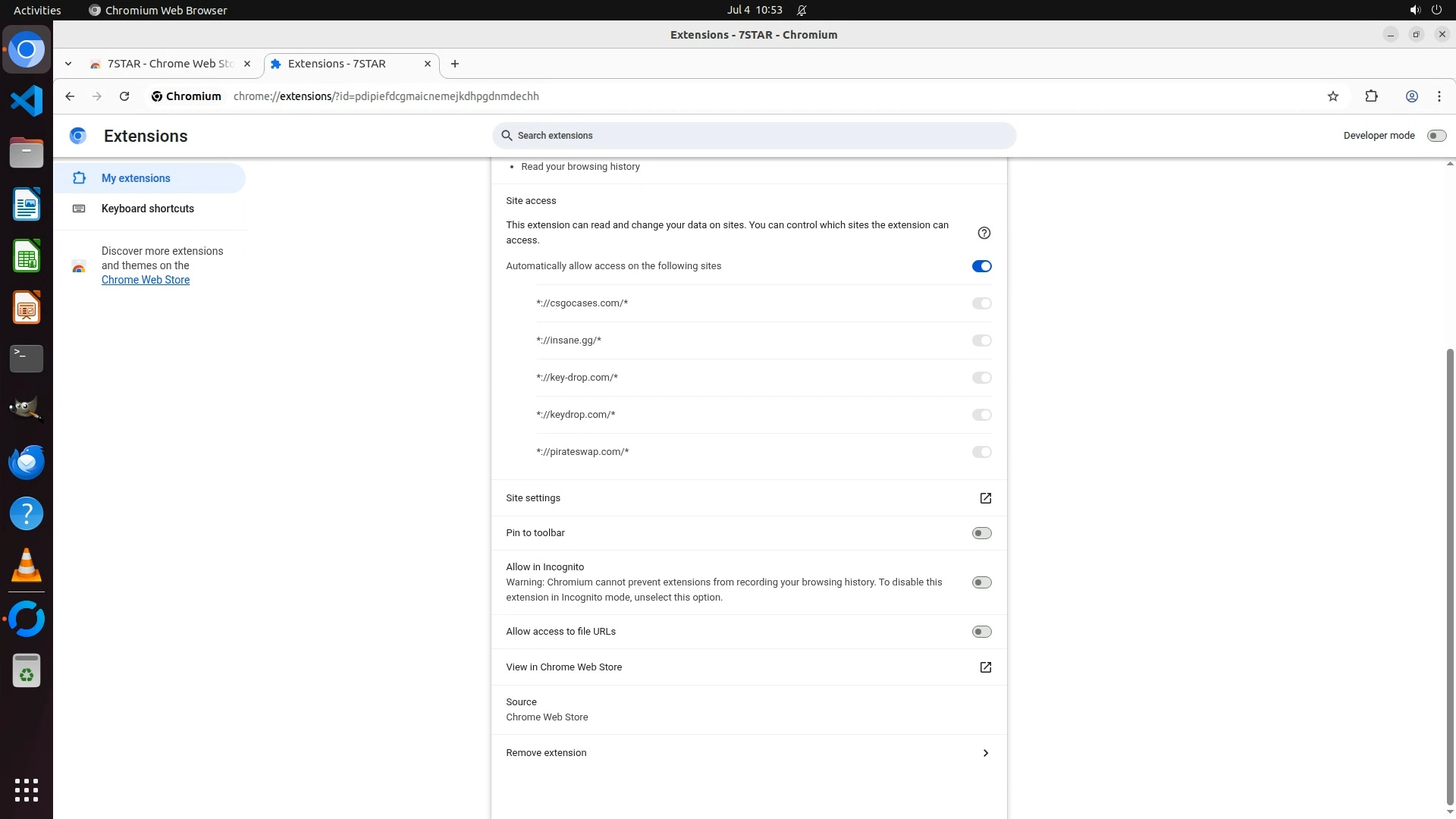The height and width of the screenshot is (819, 1456).
Task: Enable Allow access to file URLs
Action: pos(981,632)
